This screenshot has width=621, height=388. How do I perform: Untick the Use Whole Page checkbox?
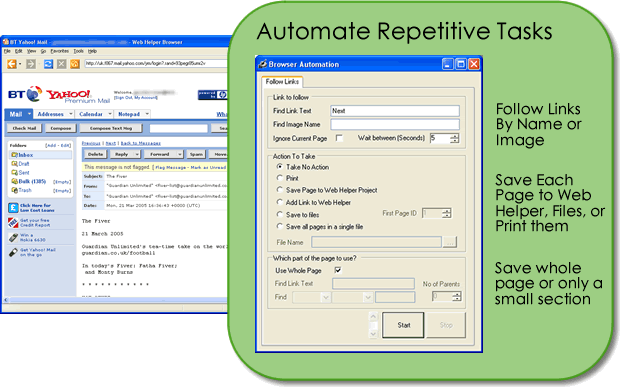[337, 270]
